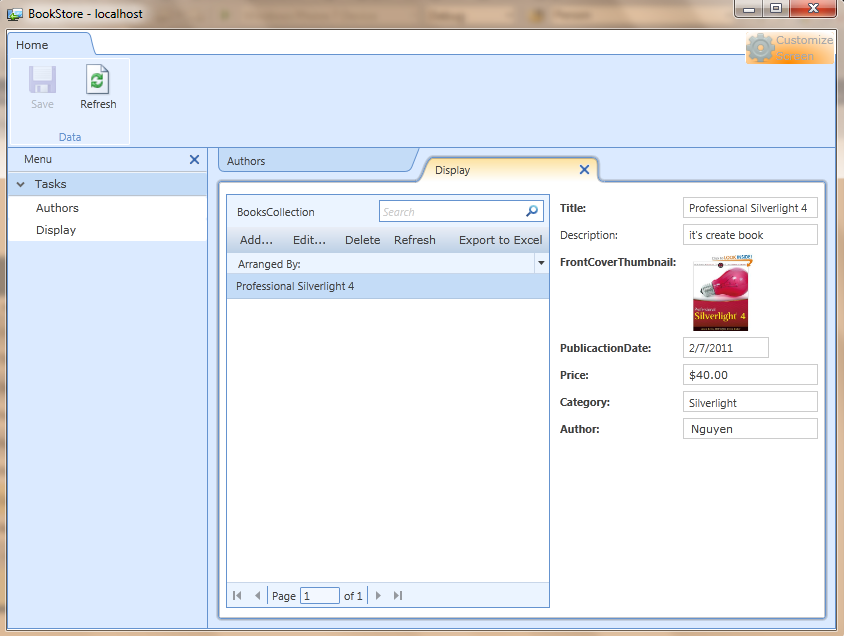Click the search magnifier icon
Viewport: 844px width, 636px height.
point(532,211)
